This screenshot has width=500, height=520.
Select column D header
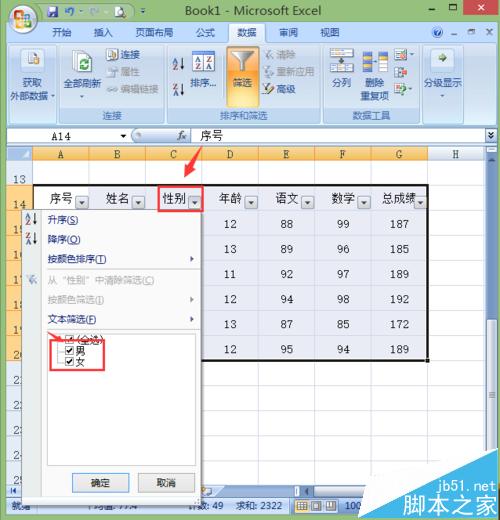[x=230, y=154]
